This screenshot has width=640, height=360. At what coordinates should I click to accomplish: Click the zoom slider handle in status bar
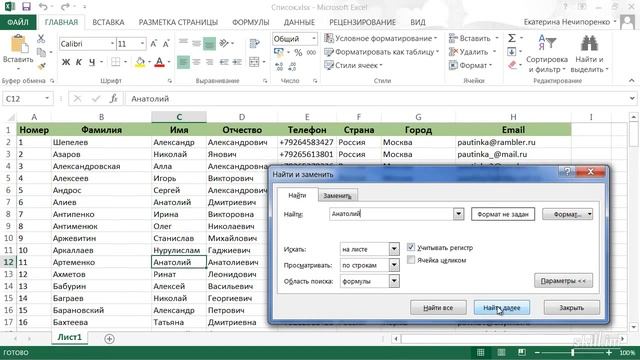click(573, 352)
